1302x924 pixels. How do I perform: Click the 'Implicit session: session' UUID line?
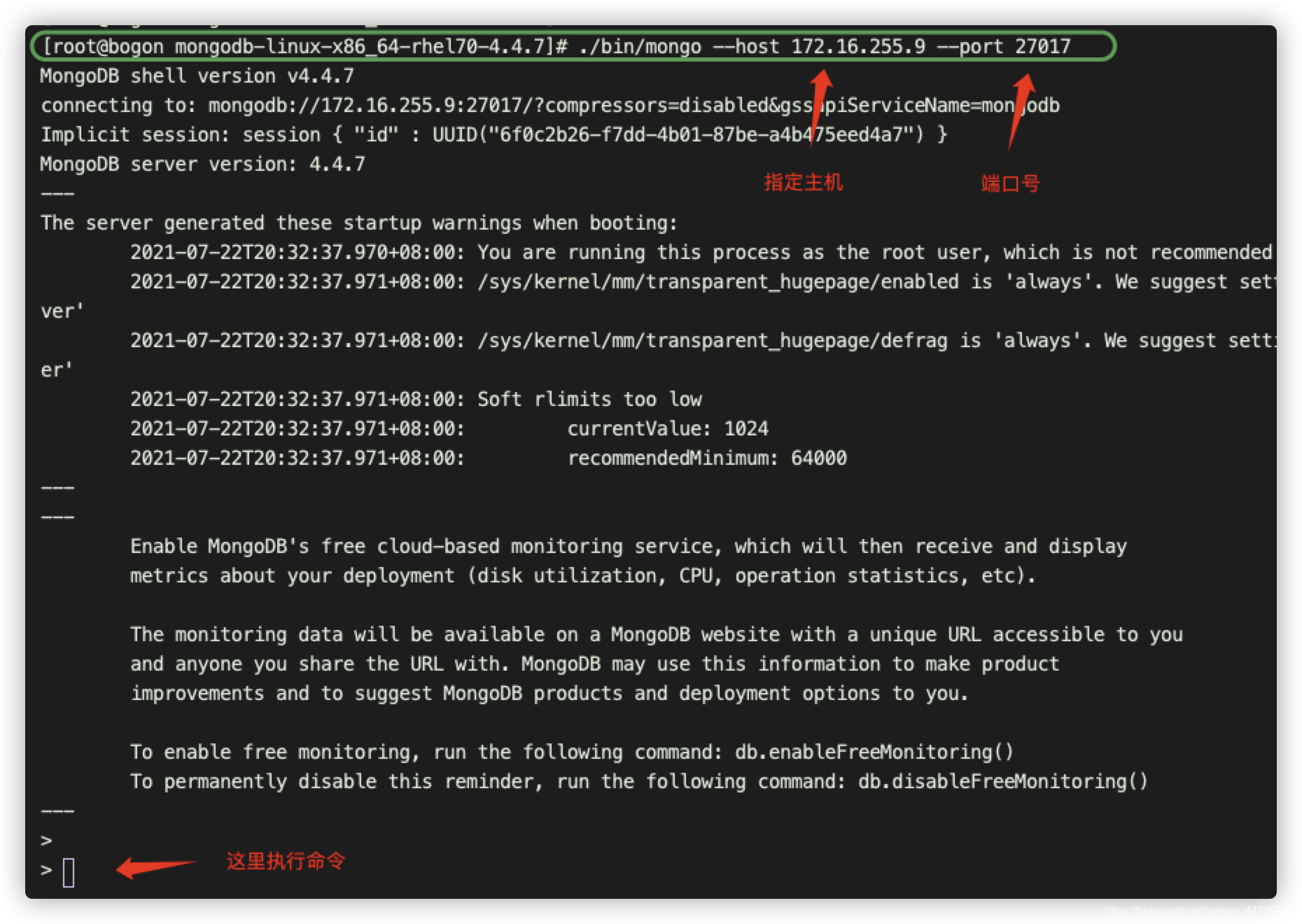(x=493, y=135)
